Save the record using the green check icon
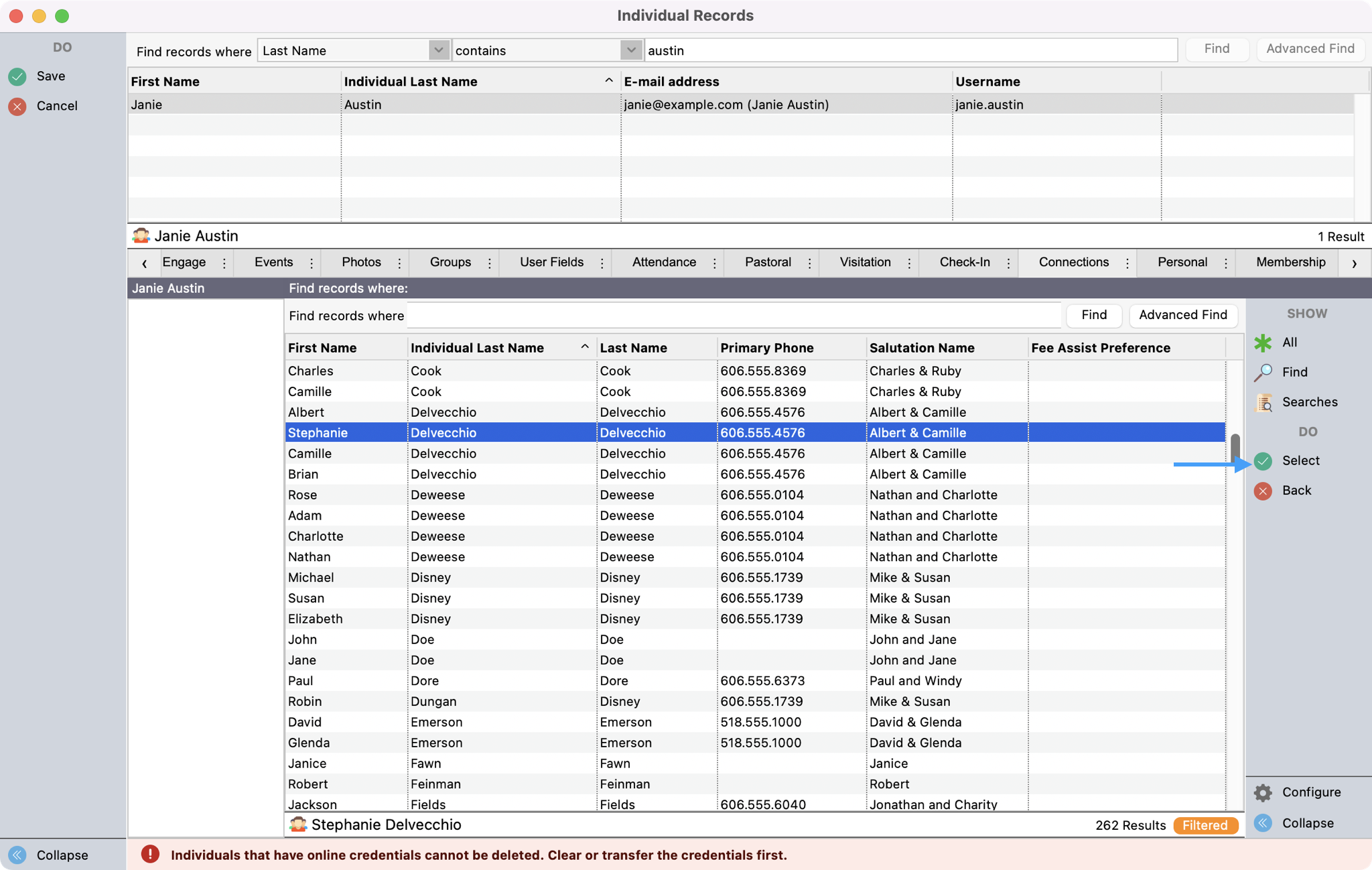 pyautogui.click(x=17, y=76)
